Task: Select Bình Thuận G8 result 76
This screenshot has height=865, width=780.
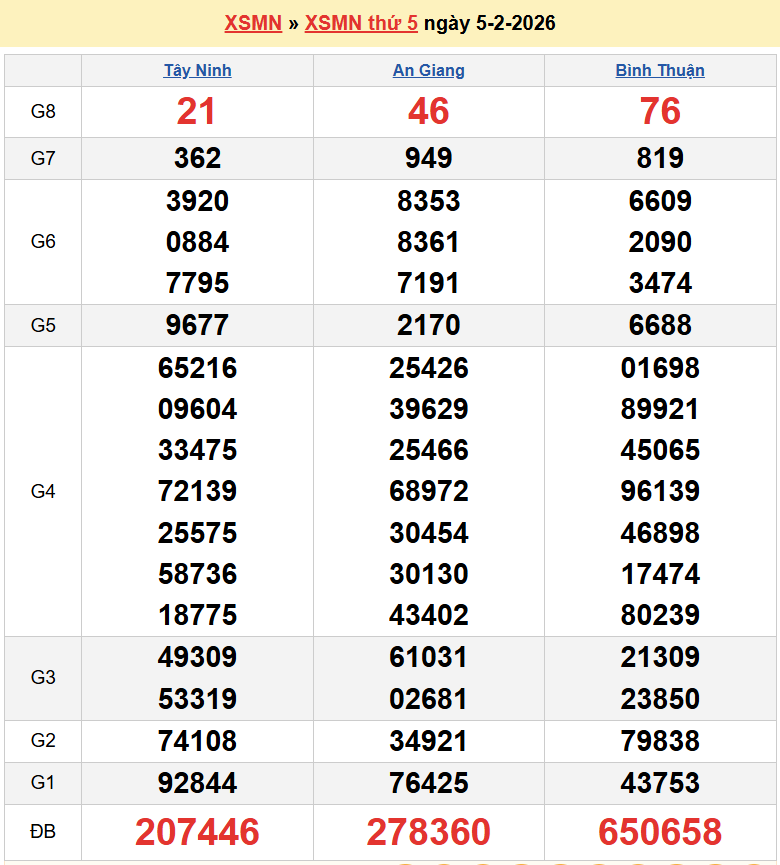Action: [x=660, y=112]
